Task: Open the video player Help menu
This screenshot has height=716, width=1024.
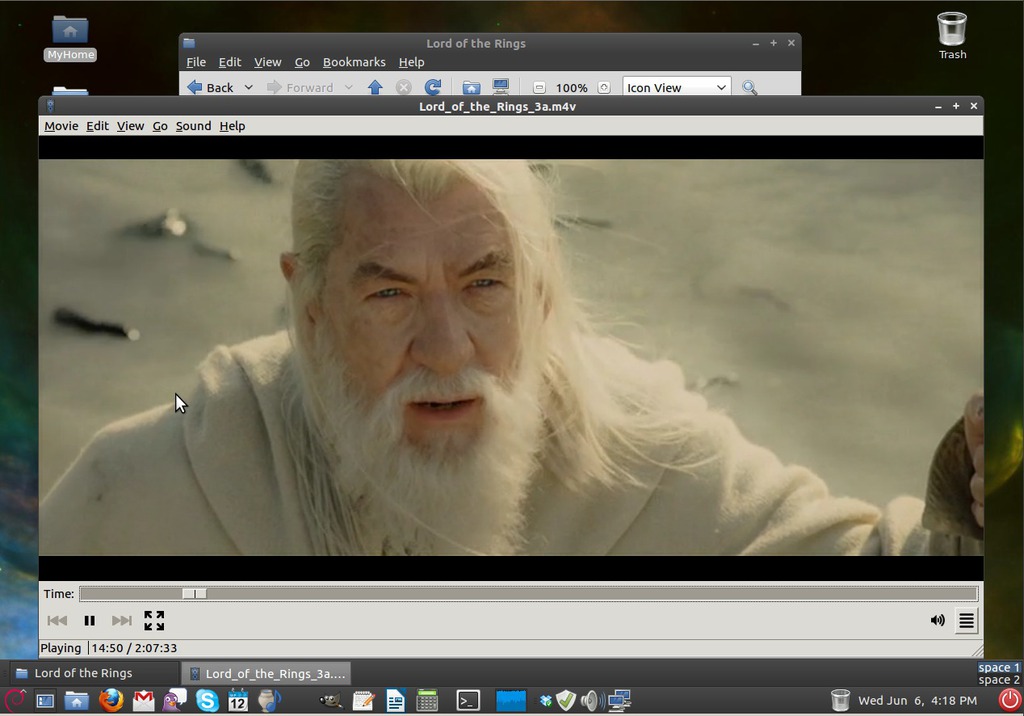Action: pyautogui.click(x=232, y=126)
